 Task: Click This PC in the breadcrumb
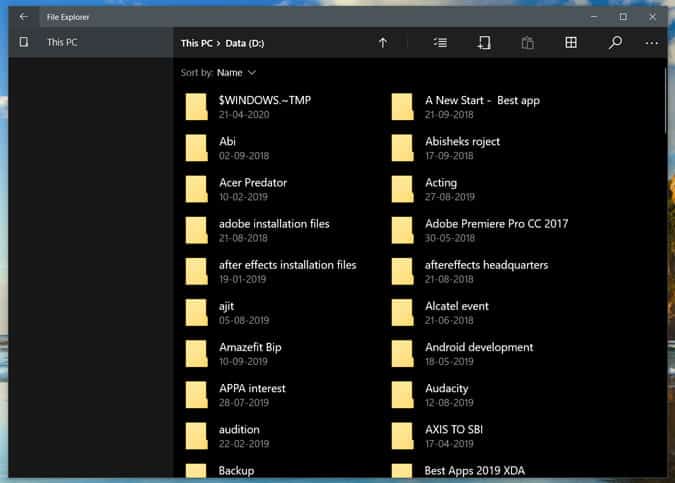click(197, 43)
